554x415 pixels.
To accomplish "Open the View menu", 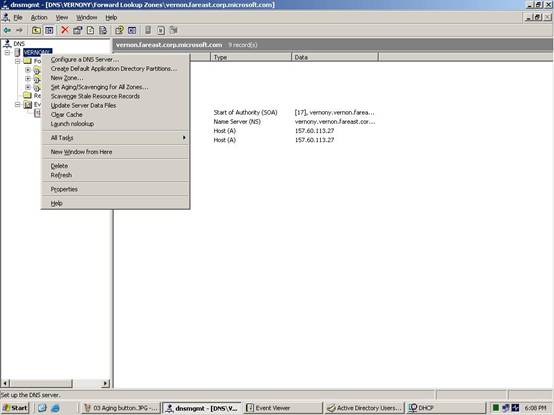I will [62, 17].
